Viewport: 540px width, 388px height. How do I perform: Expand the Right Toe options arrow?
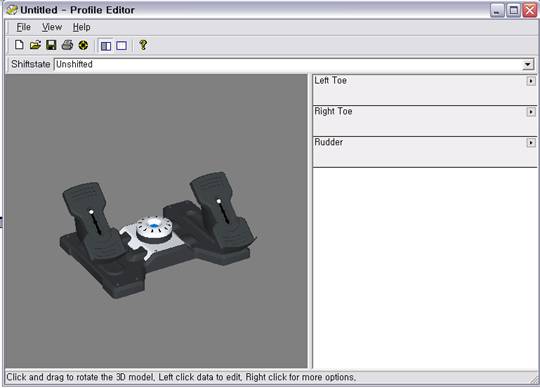(531, 112)
